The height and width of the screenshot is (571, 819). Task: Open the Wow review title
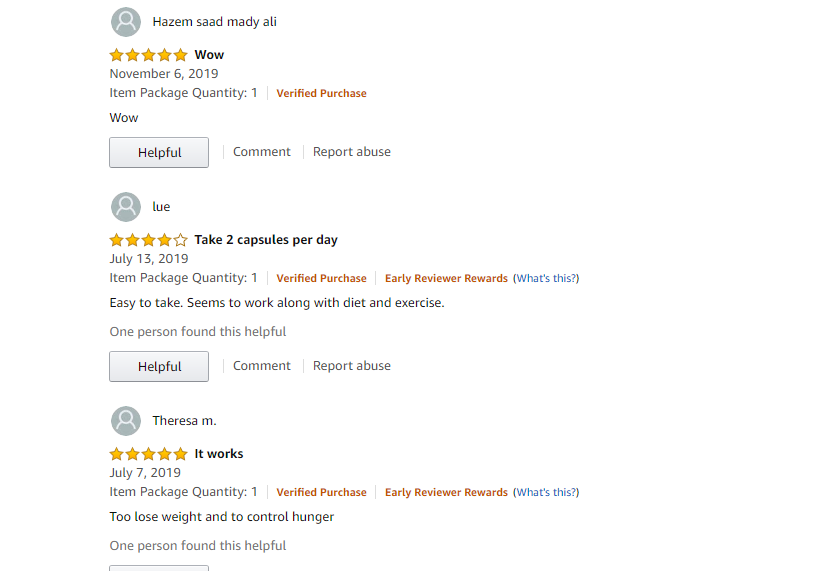tap(210, 55)
